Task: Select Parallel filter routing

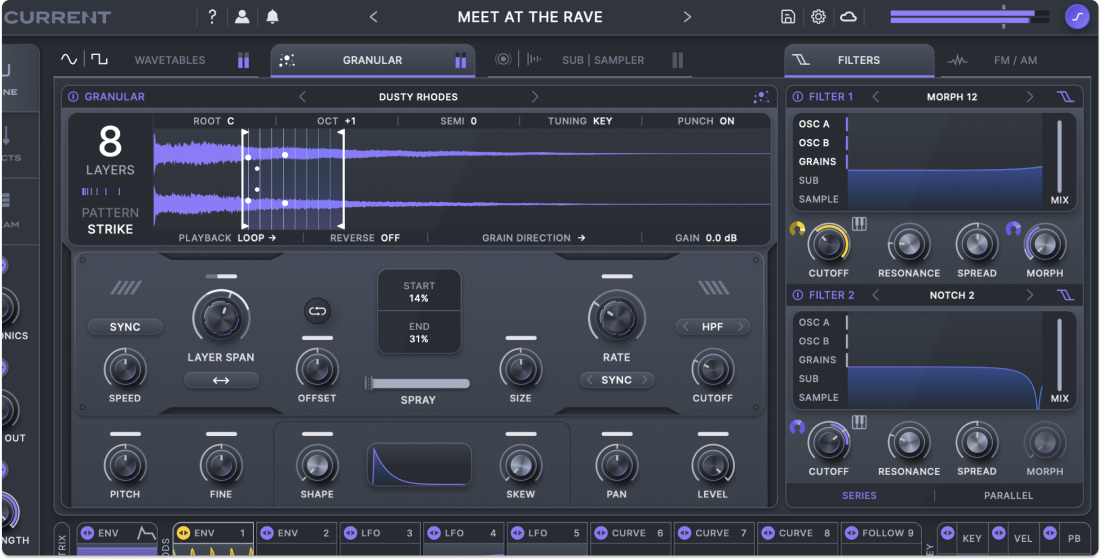Action: click(x=1008, y=495)
